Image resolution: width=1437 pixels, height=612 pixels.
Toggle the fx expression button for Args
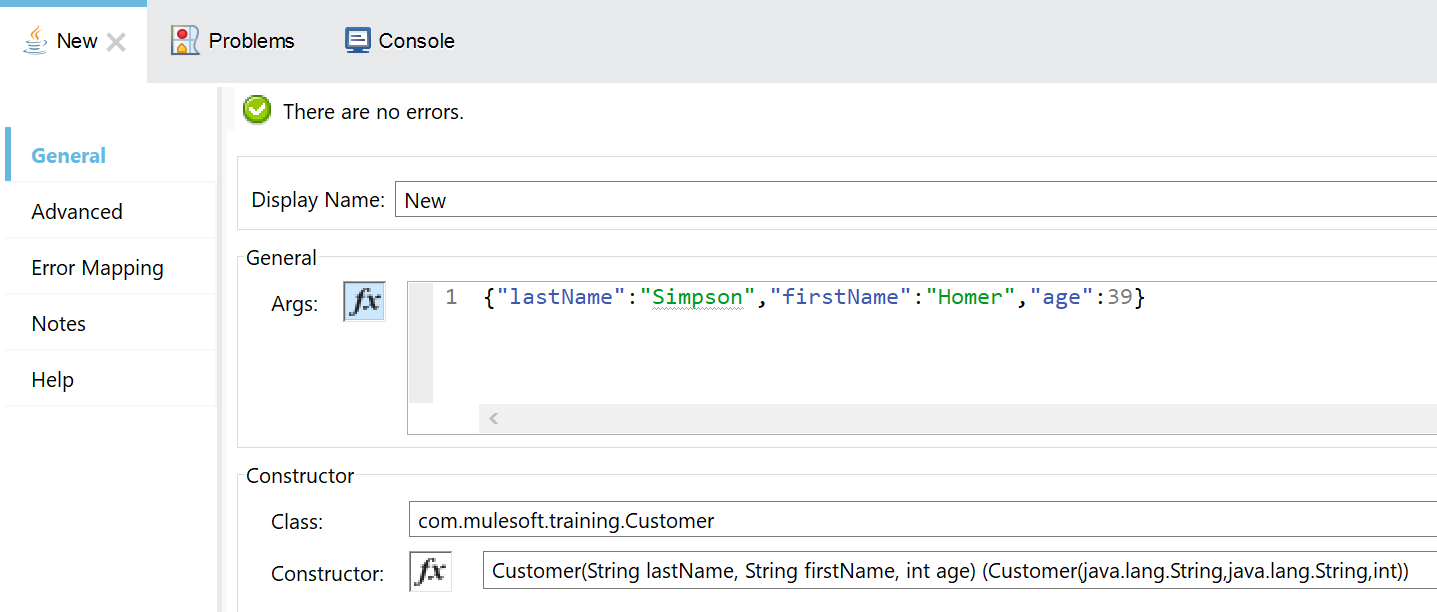[364, 302]
